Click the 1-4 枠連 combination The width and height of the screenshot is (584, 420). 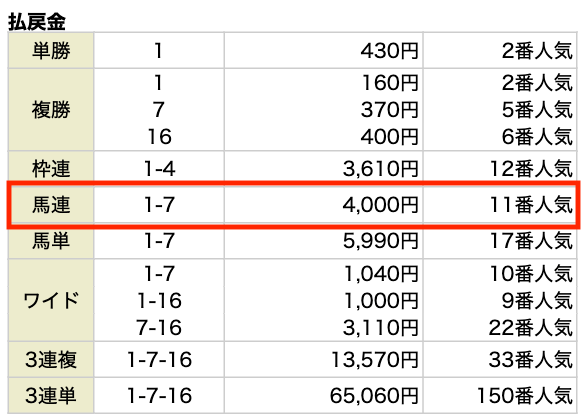click(159, 169)
